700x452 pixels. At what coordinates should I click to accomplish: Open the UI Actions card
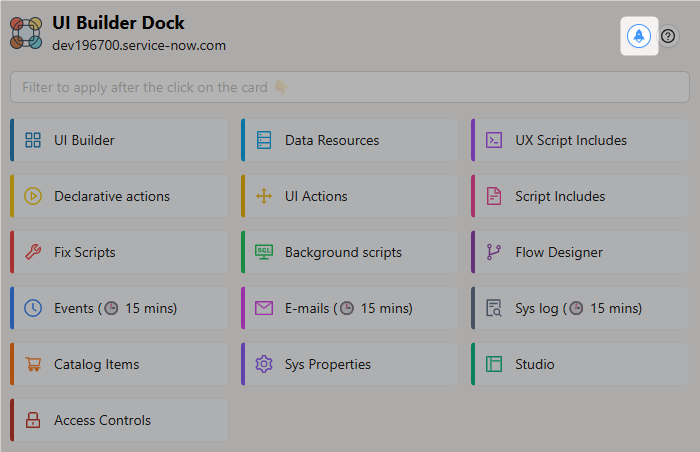[349, 196]
